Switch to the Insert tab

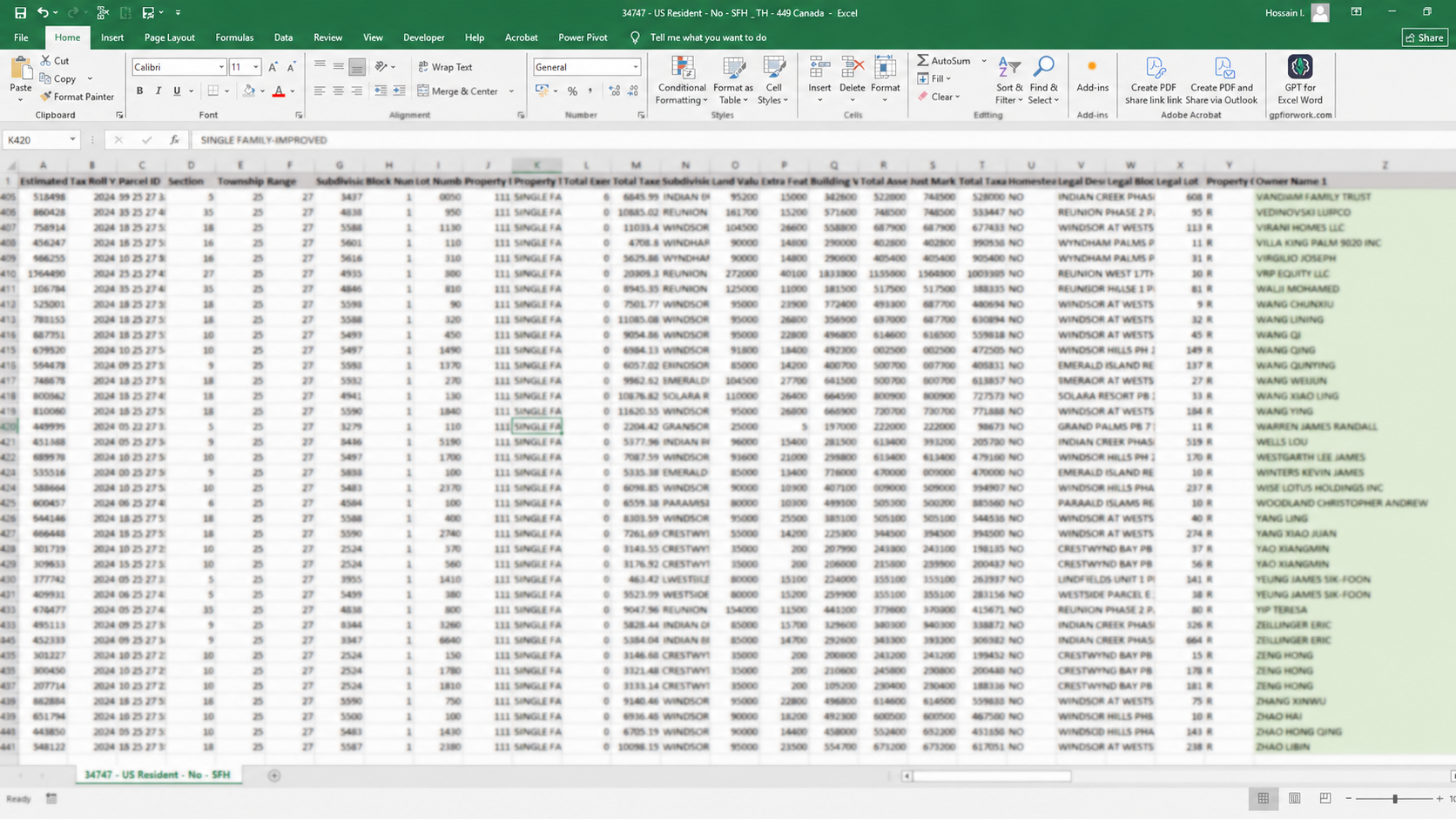click(111, 37)
